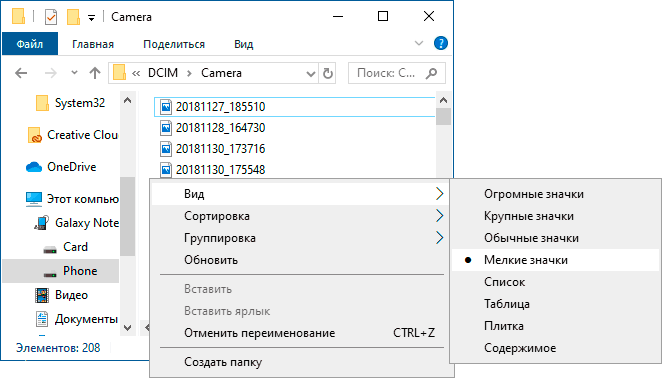Click the Galaxy Note device icon

tap(41, 223)
